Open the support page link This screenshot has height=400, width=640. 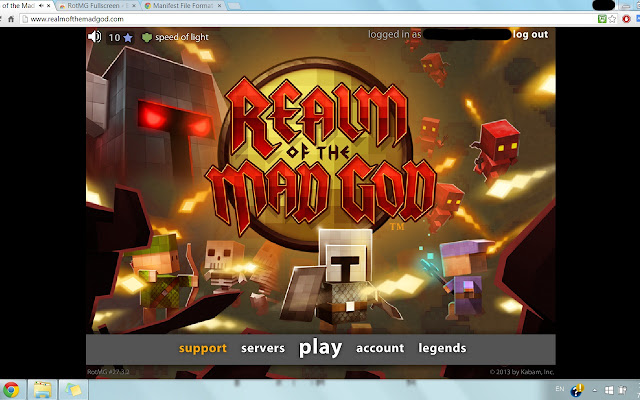coord(203,348)
